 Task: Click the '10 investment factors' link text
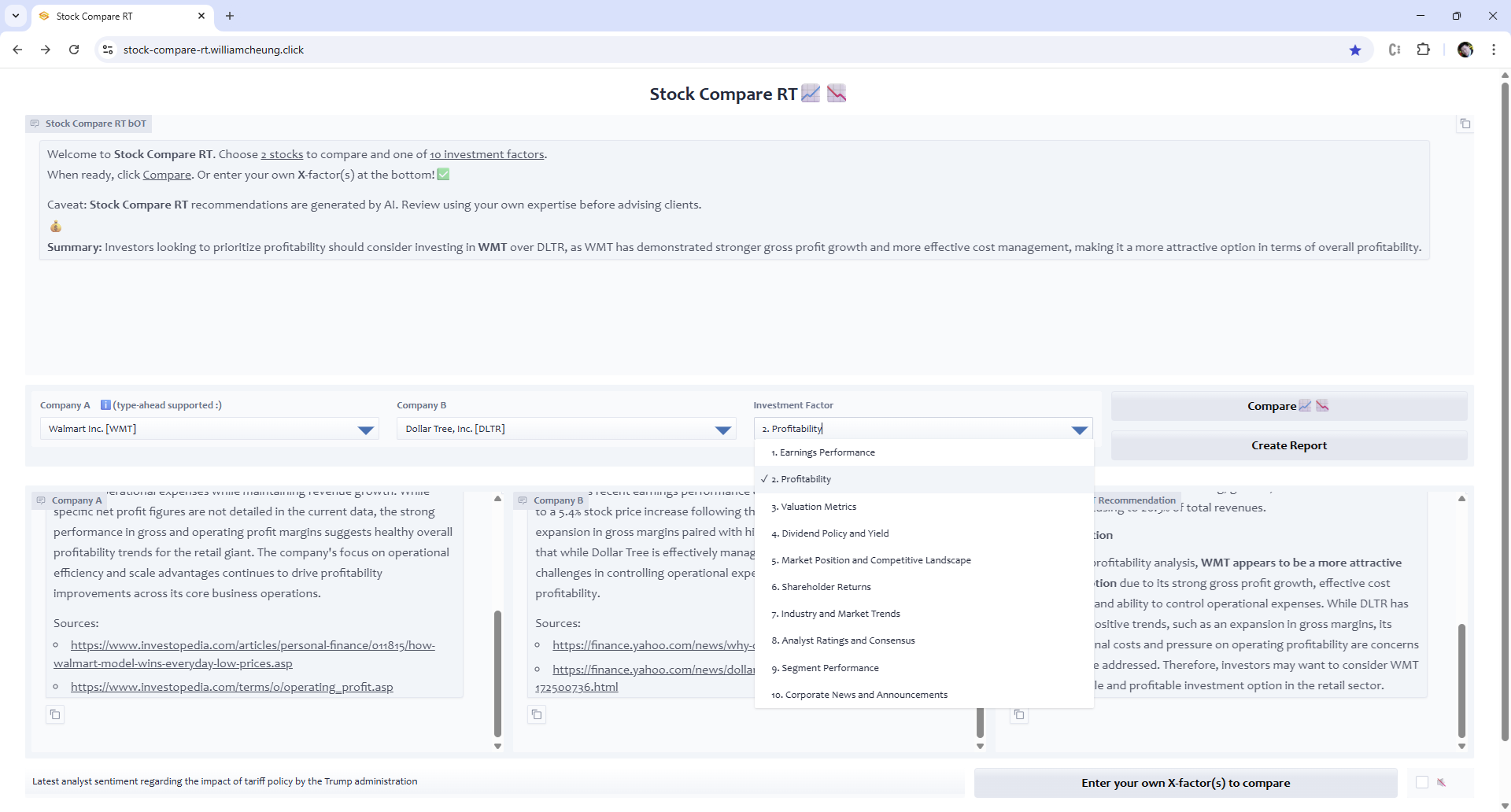[x=487, y=154]
